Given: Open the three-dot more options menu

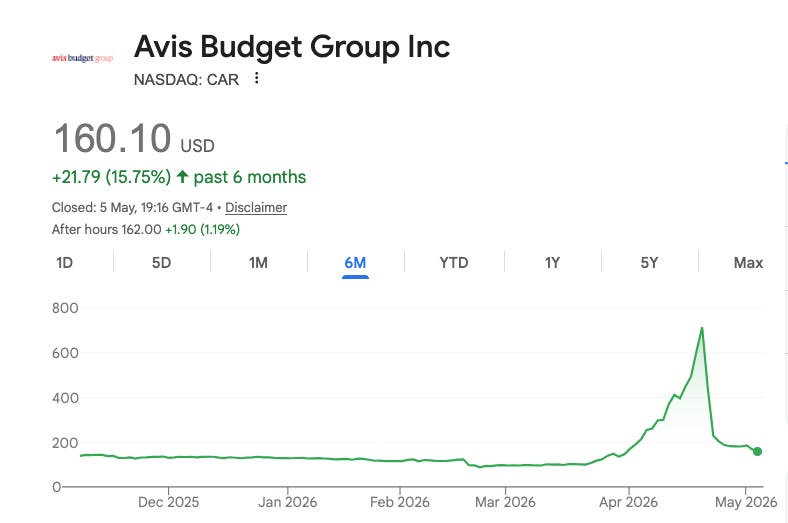Looking at the screenshot, I should (256, 78).
